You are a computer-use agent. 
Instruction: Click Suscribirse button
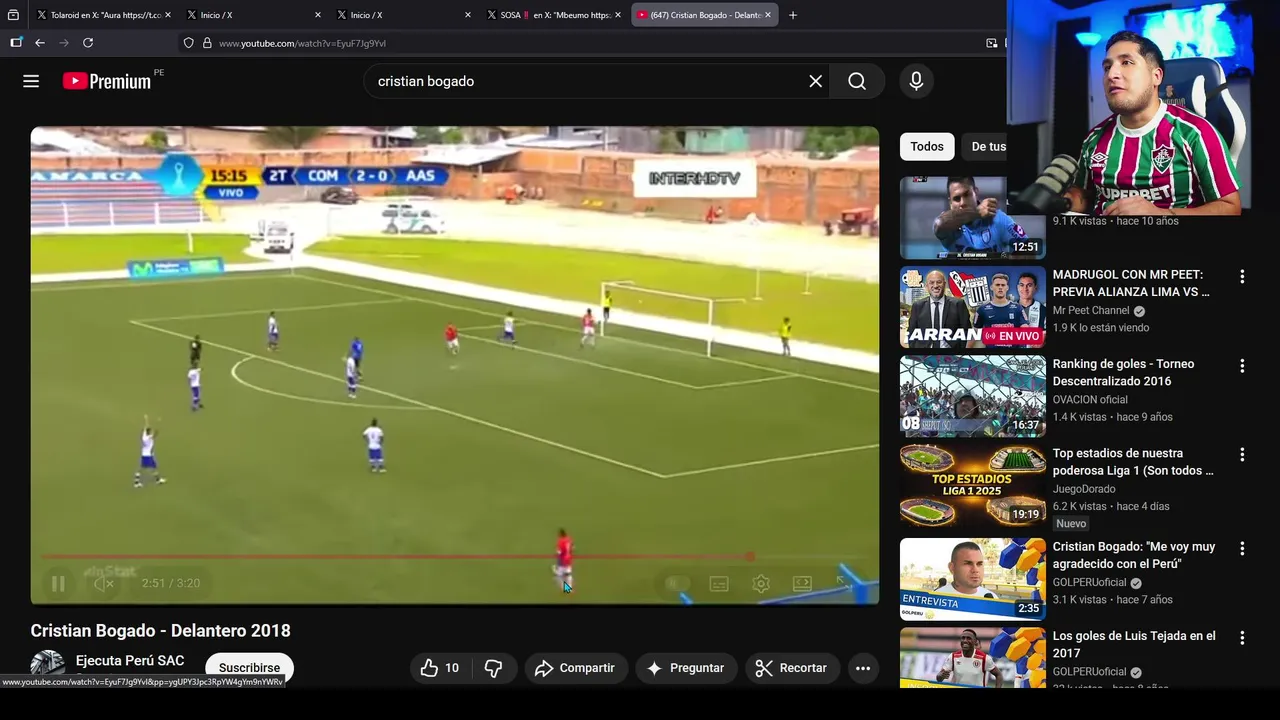[249, 668]
